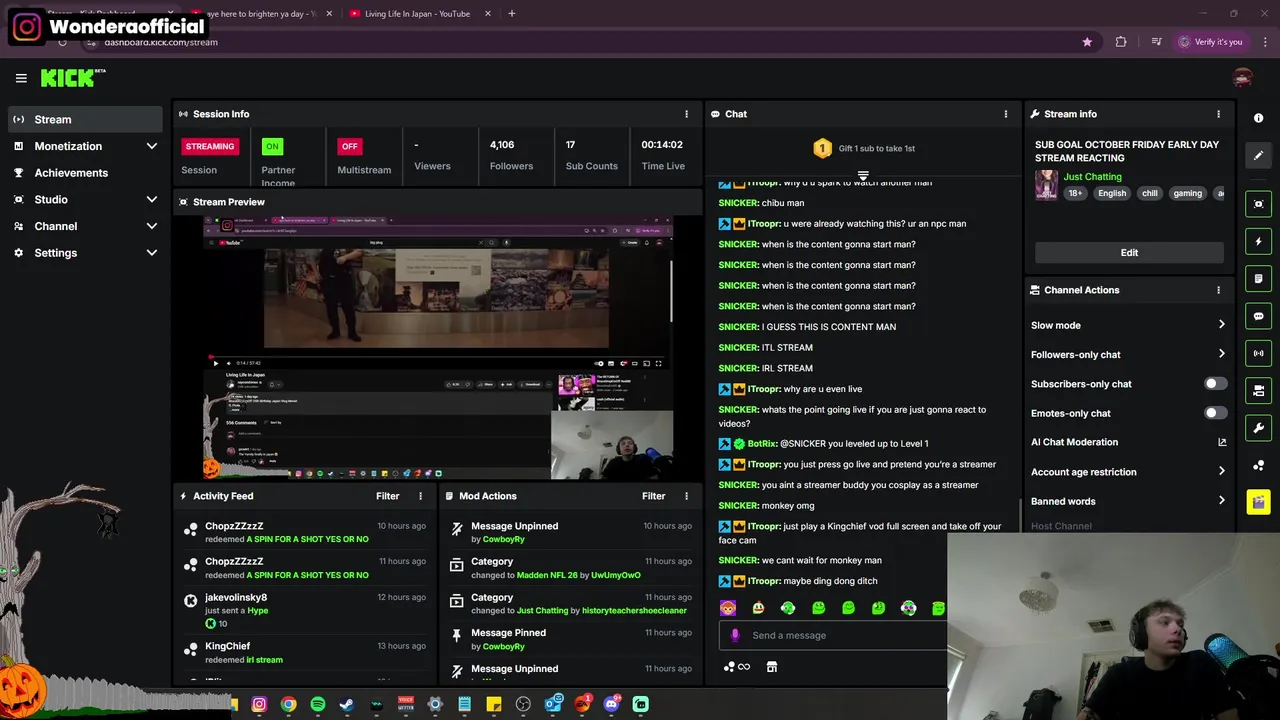The image size is (1280, 720).
Task: Click the bookmark star in address bar
Action: point(1087,42)
